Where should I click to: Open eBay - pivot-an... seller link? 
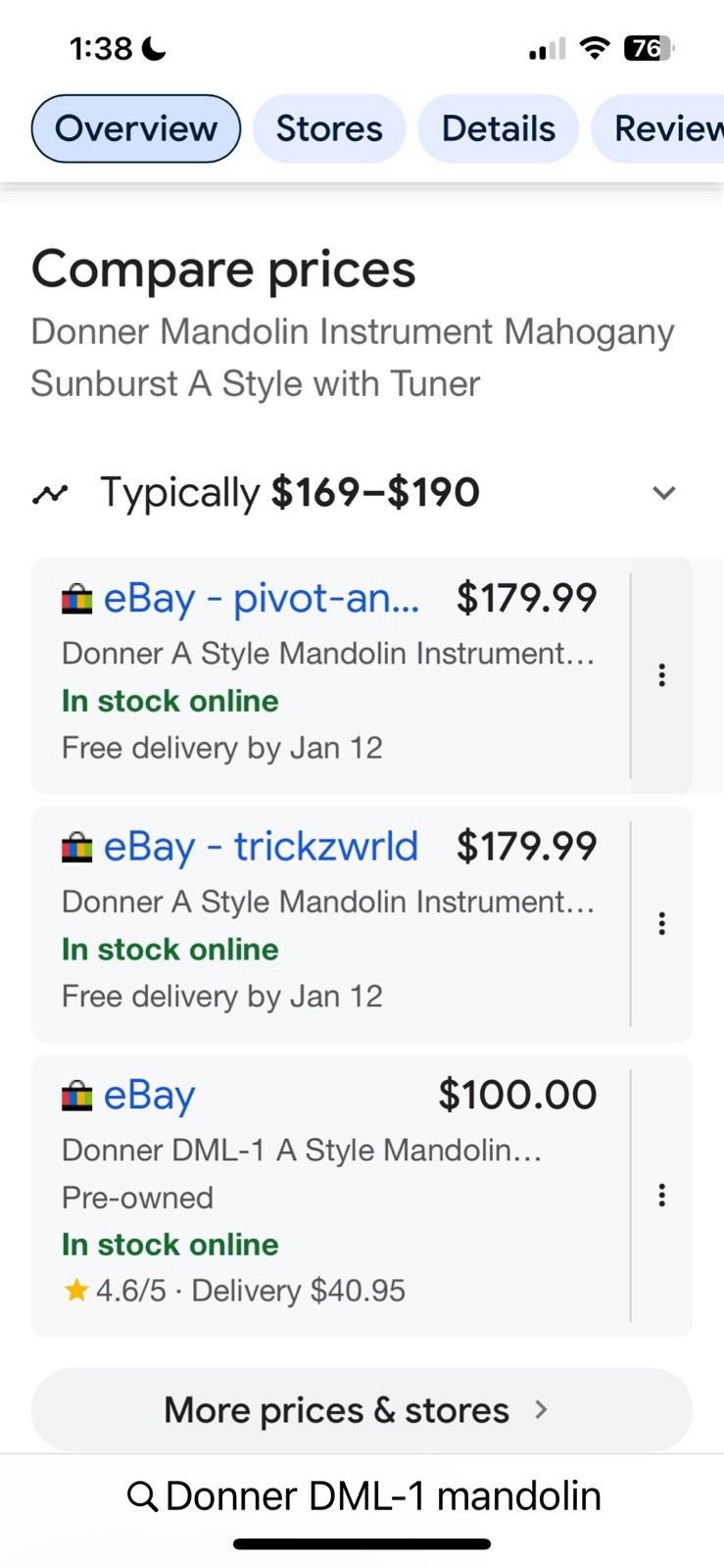tap(262, 598)
